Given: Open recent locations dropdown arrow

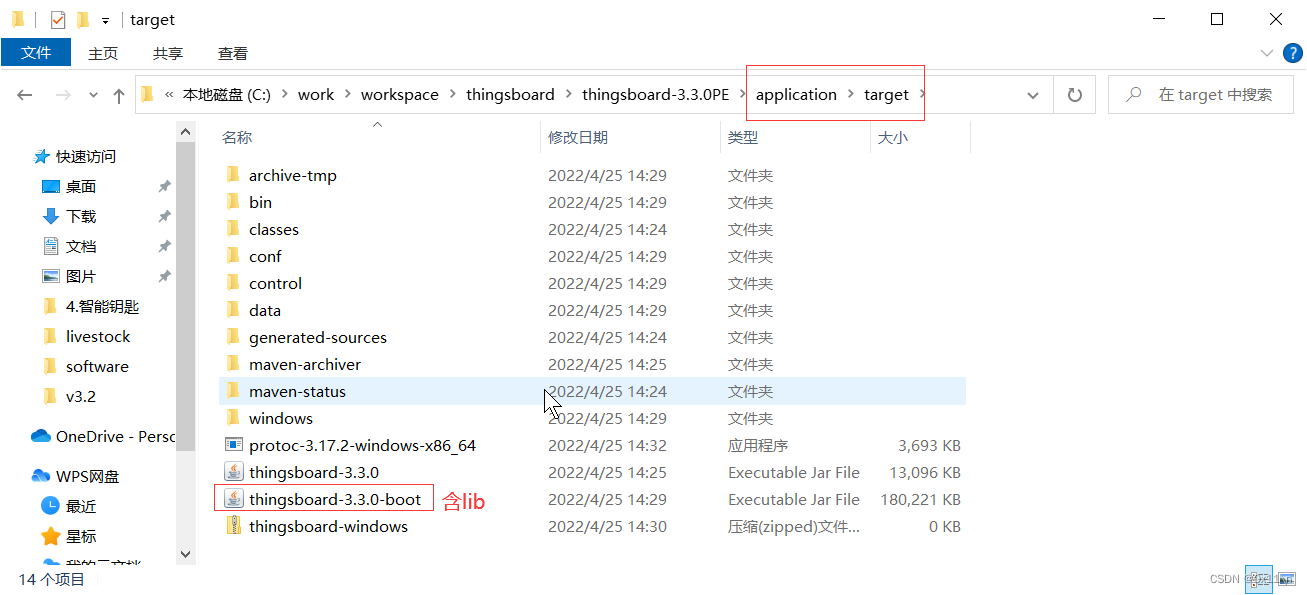Looking at the screenshot, I should (94, 95).
